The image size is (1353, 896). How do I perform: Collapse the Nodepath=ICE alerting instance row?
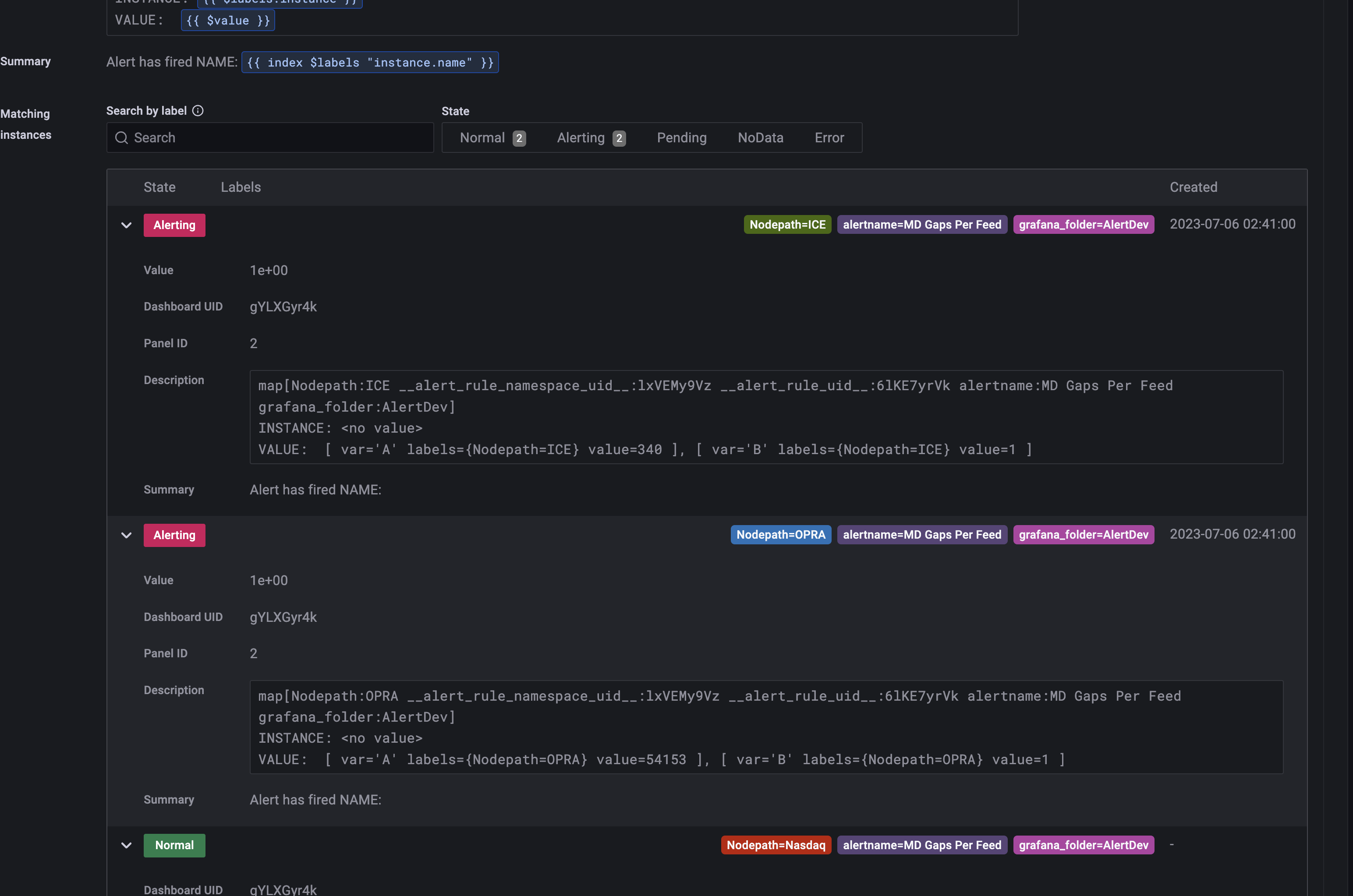tap(126, 225)
